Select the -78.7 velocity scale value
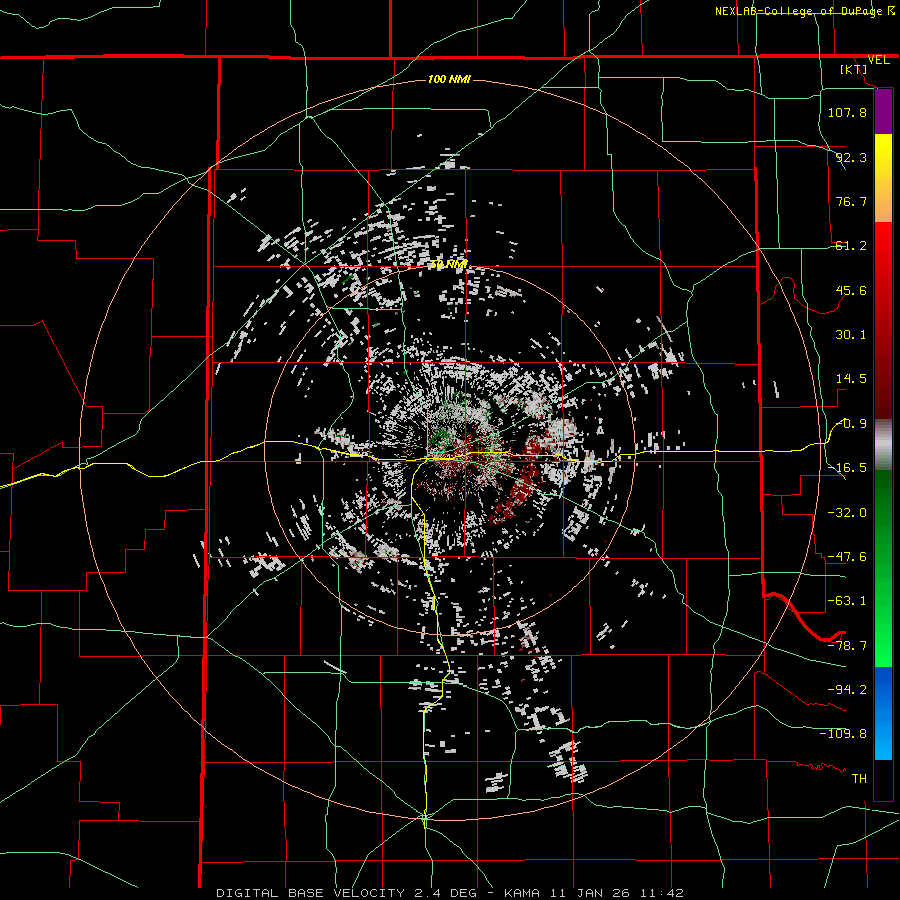 tap(847, 645)
